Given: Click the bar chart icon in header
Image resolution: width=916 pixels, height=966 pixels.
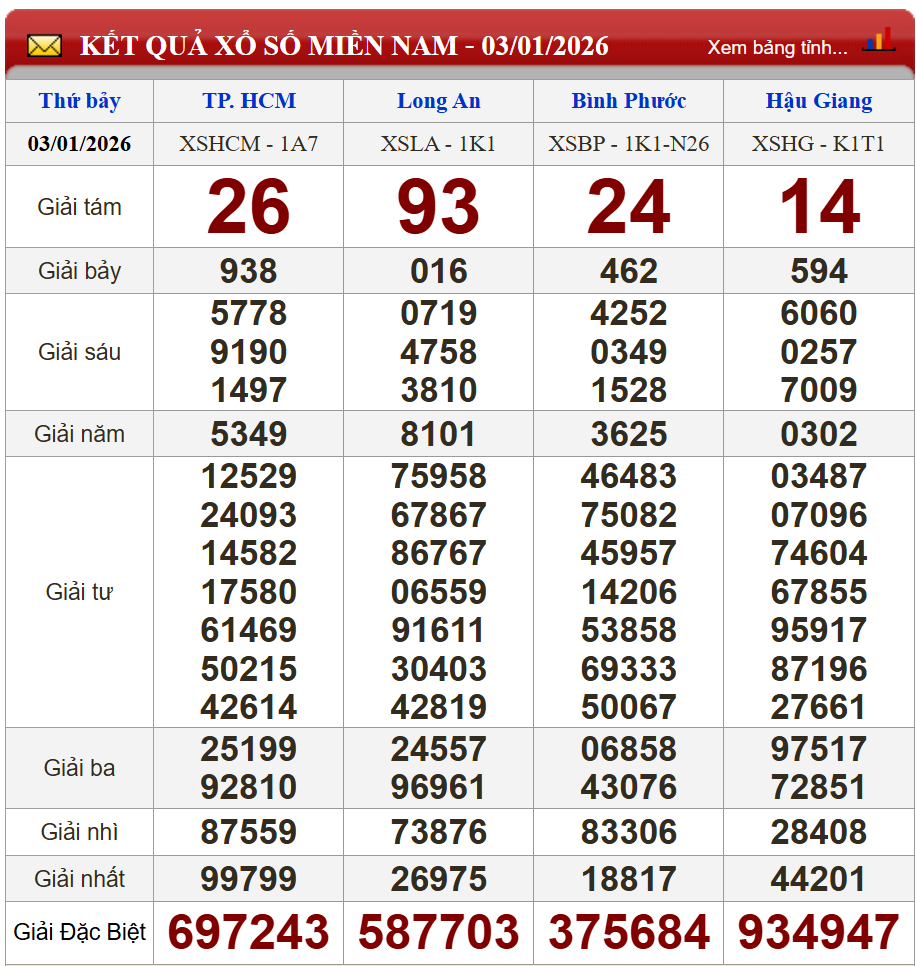Looking at the screenshot, I should pos(878,41).
